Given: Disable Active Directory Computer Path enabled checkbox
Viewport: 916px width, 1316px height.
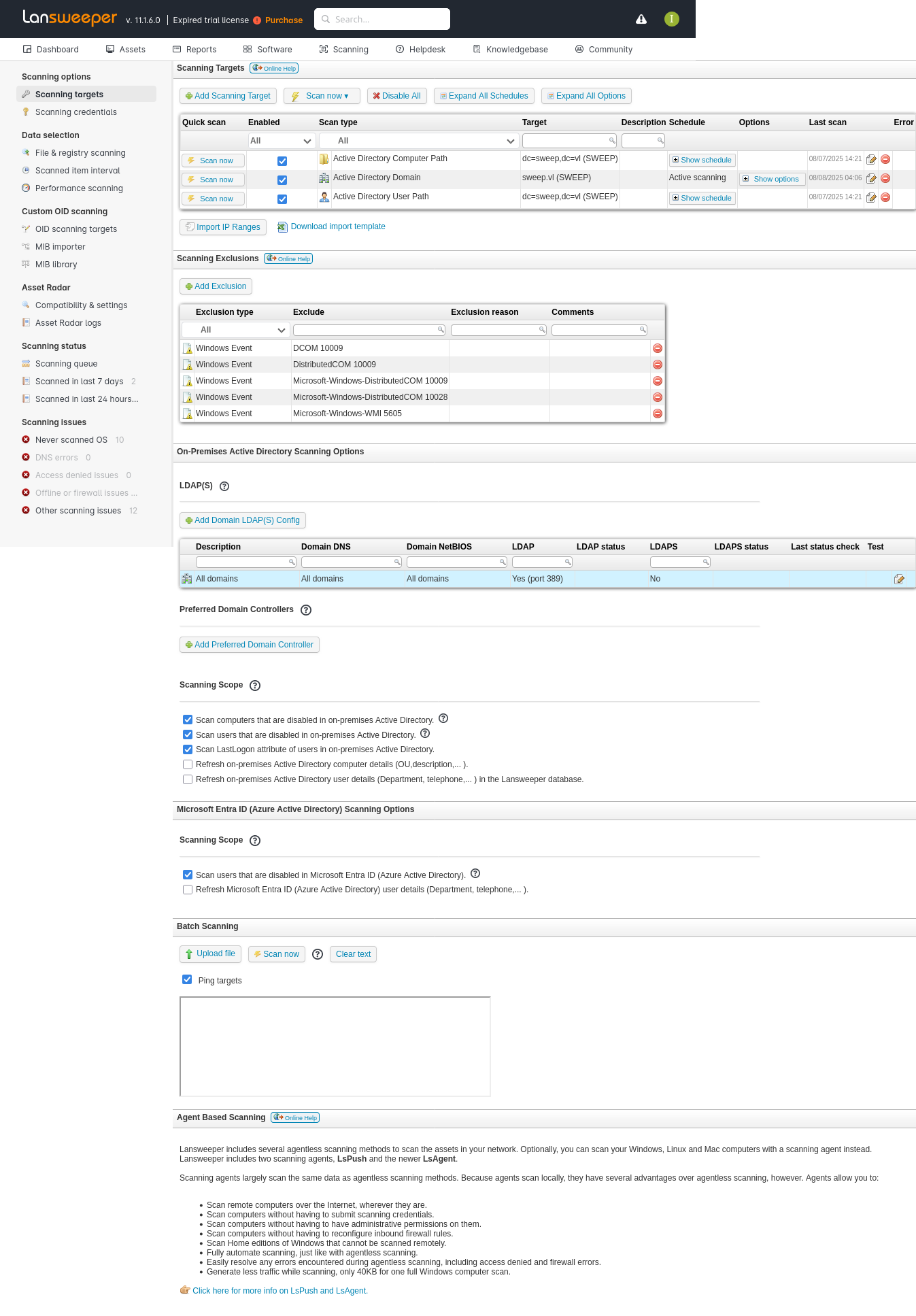Looking at the screenshot, I should (x=282, y=161).
